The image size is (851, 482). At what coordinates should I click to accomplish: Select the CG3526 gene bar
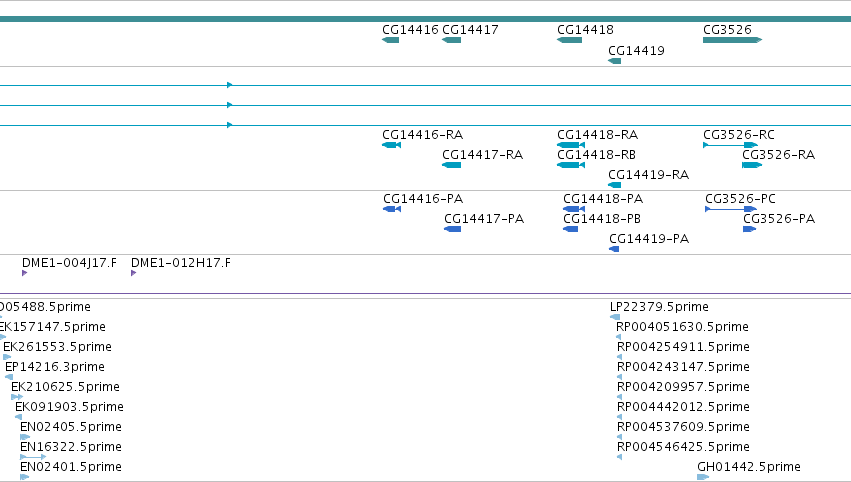point(732,40)
